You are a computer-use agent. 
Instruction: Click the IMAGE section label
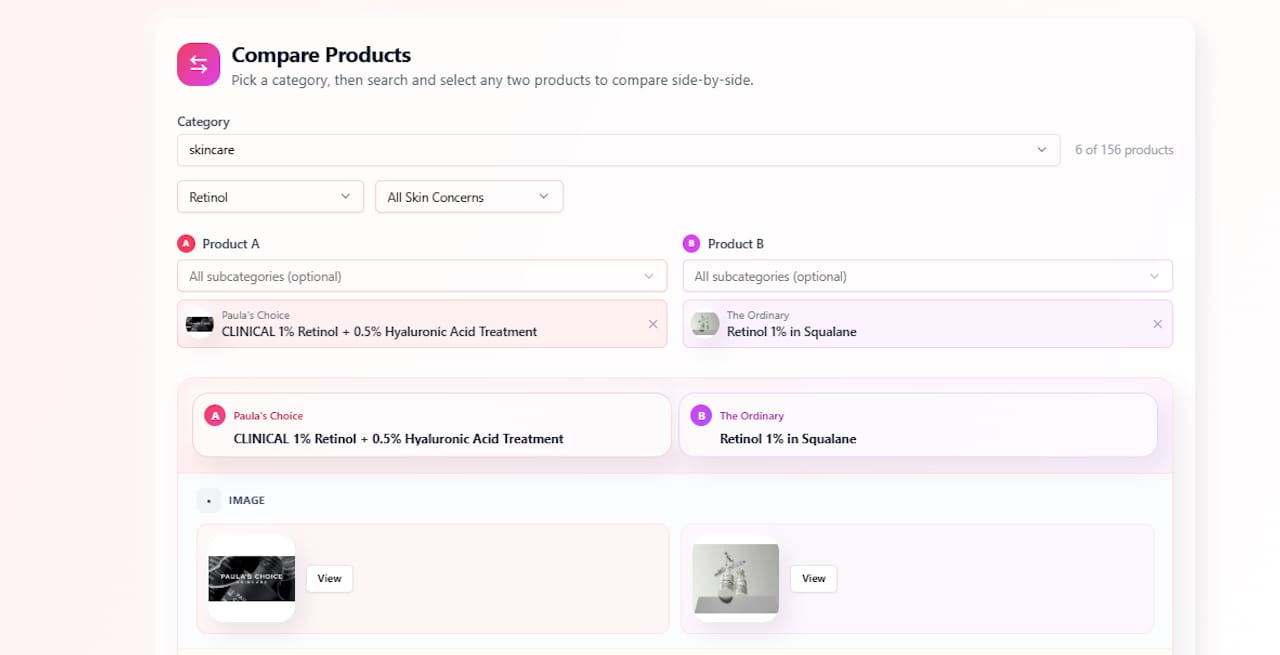[x=247, y=500]
